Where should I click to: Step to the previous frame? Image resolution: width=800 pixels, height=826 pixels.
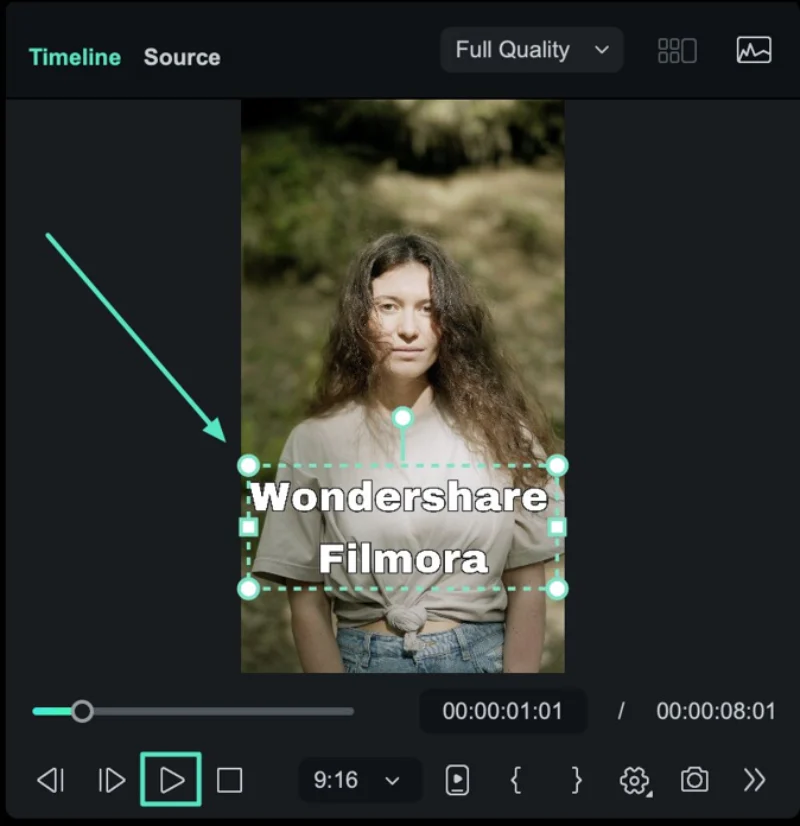coord(51,780)
